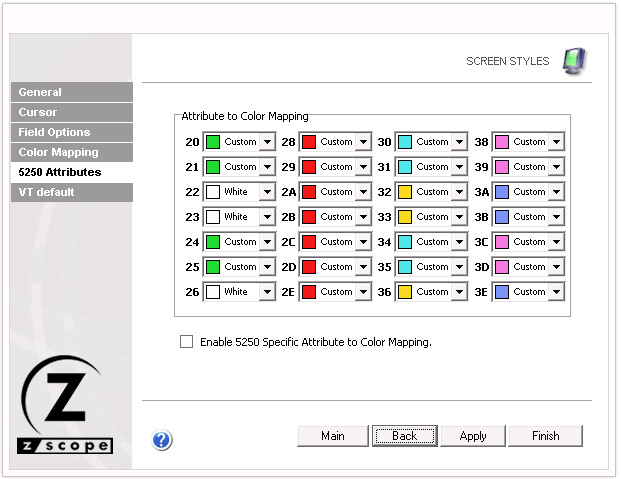Click the pink swatch for attribute 38
This screenshot has width=621, height=479.
(502, 142)
